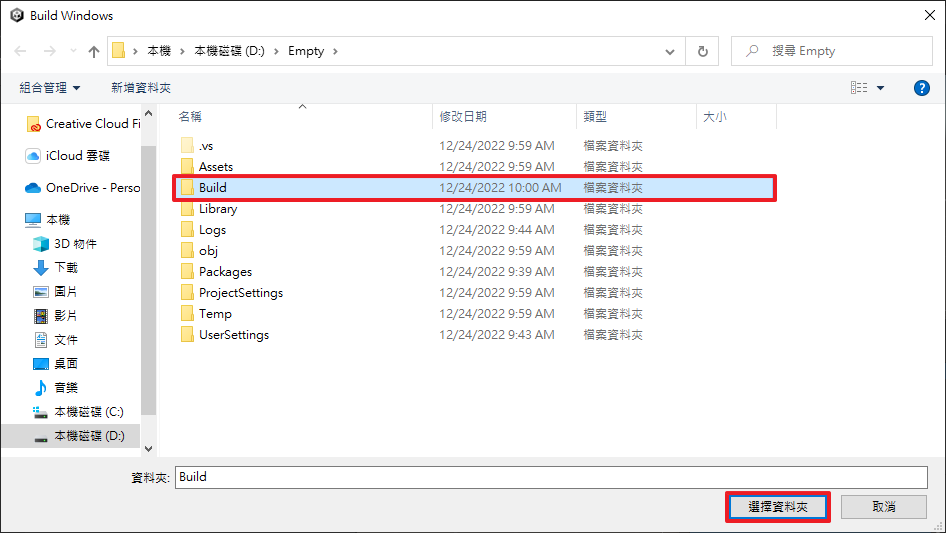Sort by 修改日期 column header
Viewport: 946px width, 533px height.
tap(463, 116)
